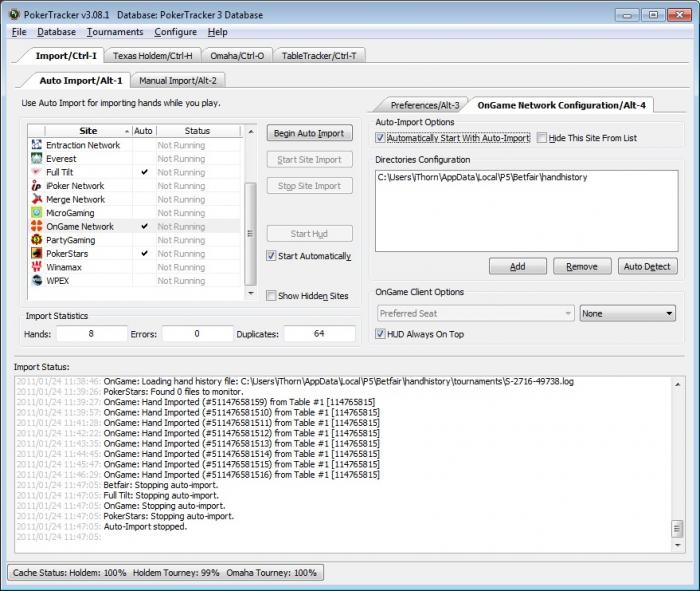
Task: Click Start Site Import button
Action: click(309, 159)
